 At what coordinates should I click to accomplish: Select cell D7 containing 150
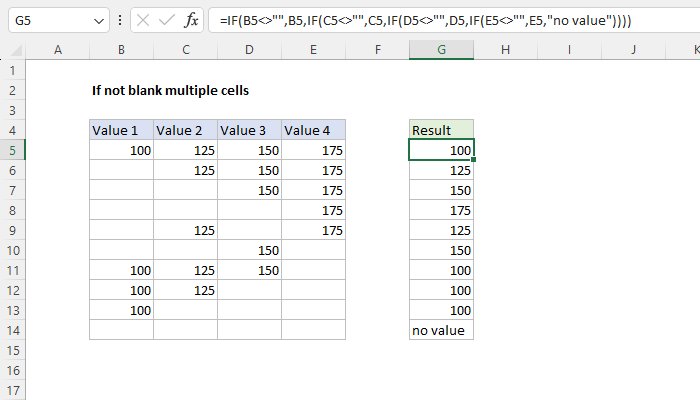point(250,191)
